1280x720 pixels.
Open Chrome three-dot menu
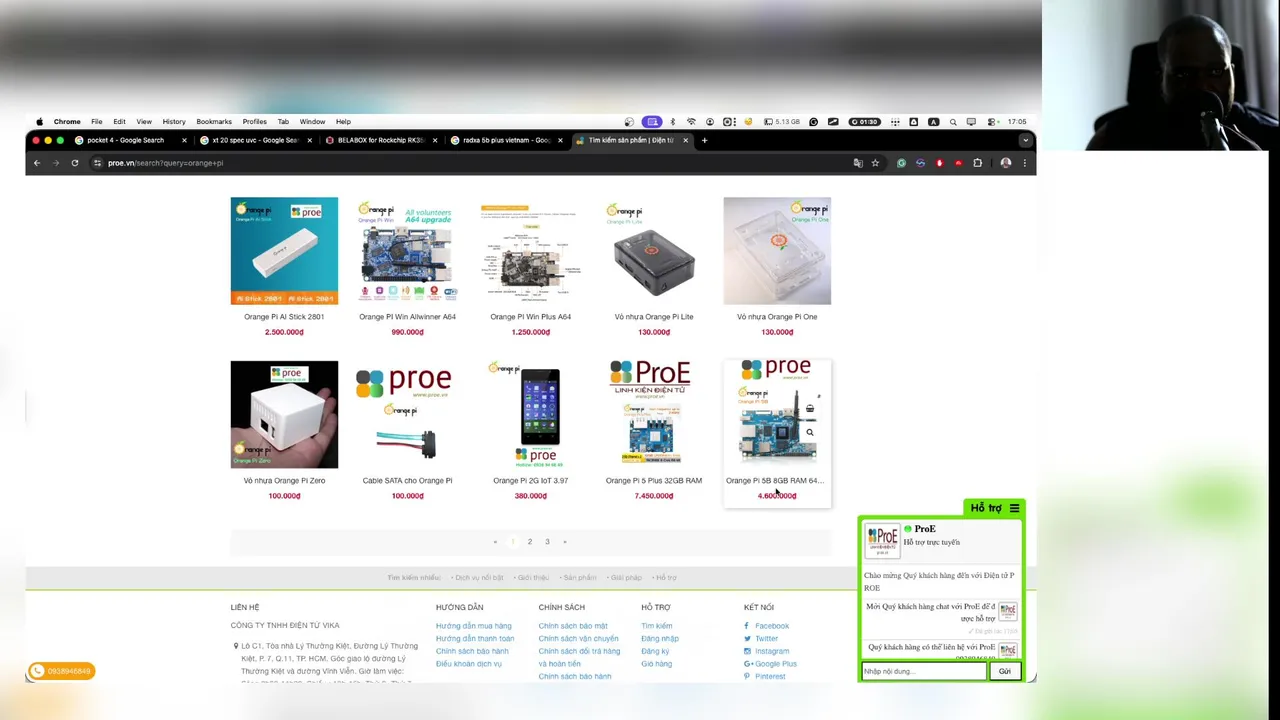(x=1024, y=163)
